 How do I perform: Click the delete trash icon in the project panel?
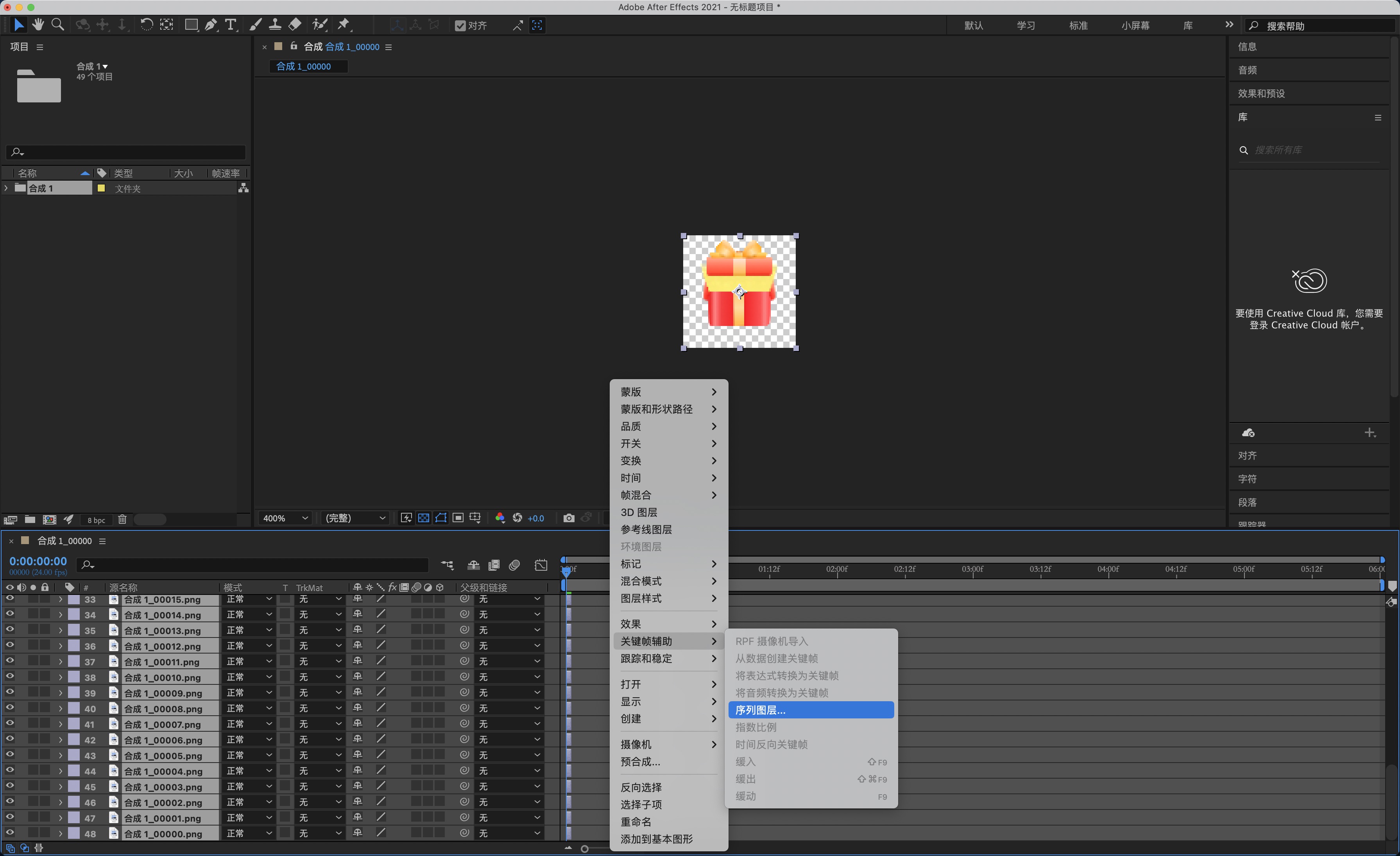point(122,519)
